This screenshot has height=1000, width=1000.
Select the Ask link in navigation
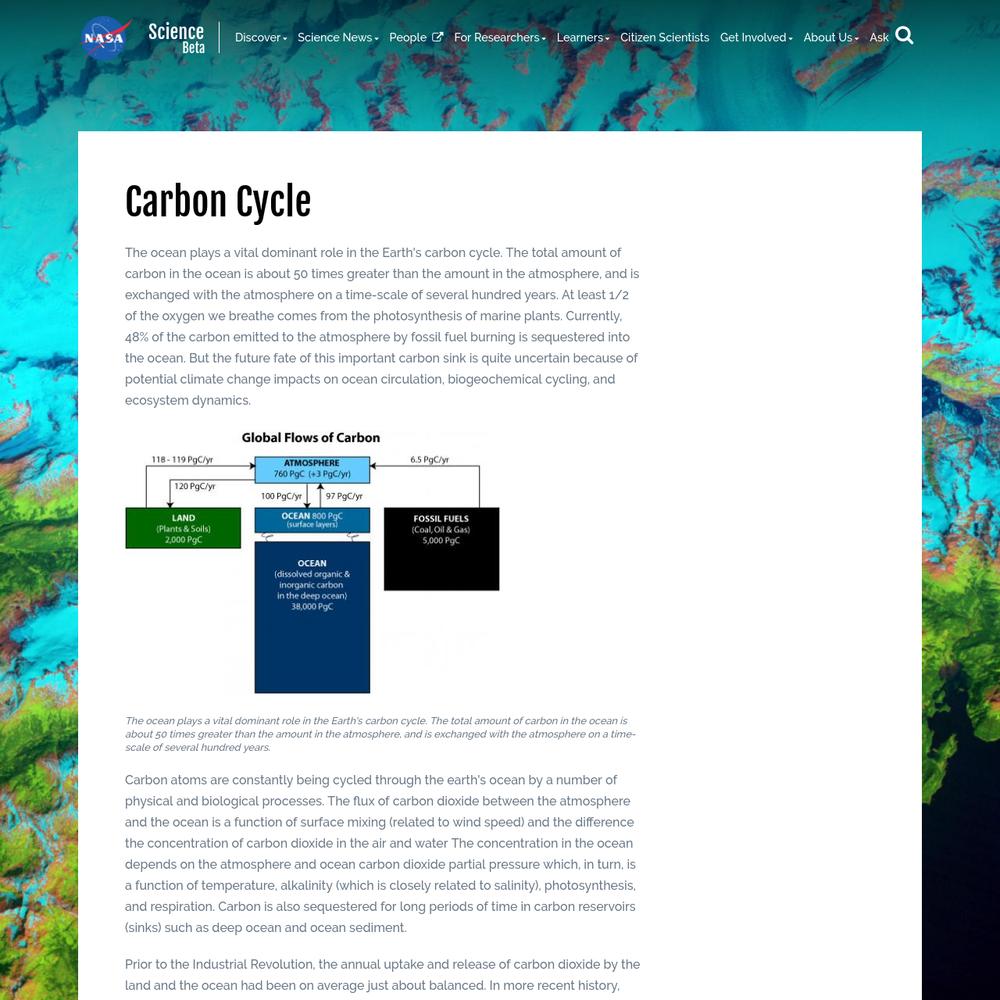point(879,38)
